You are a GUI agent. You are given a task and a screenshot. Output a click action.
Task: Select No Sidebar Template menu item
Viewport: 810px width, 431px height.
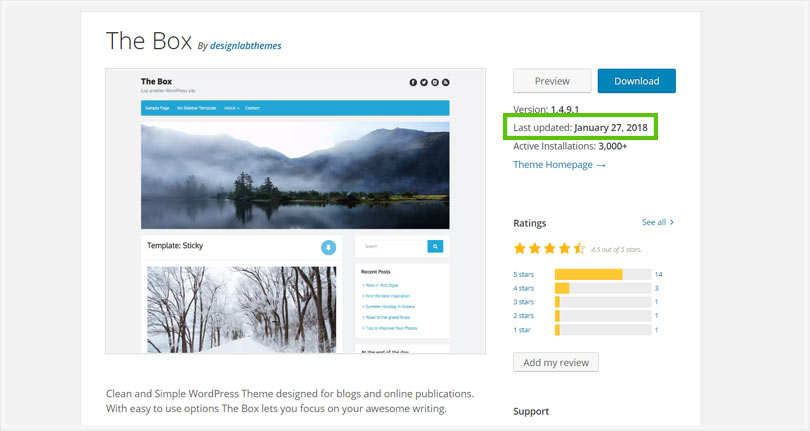[x=196, y=108]
